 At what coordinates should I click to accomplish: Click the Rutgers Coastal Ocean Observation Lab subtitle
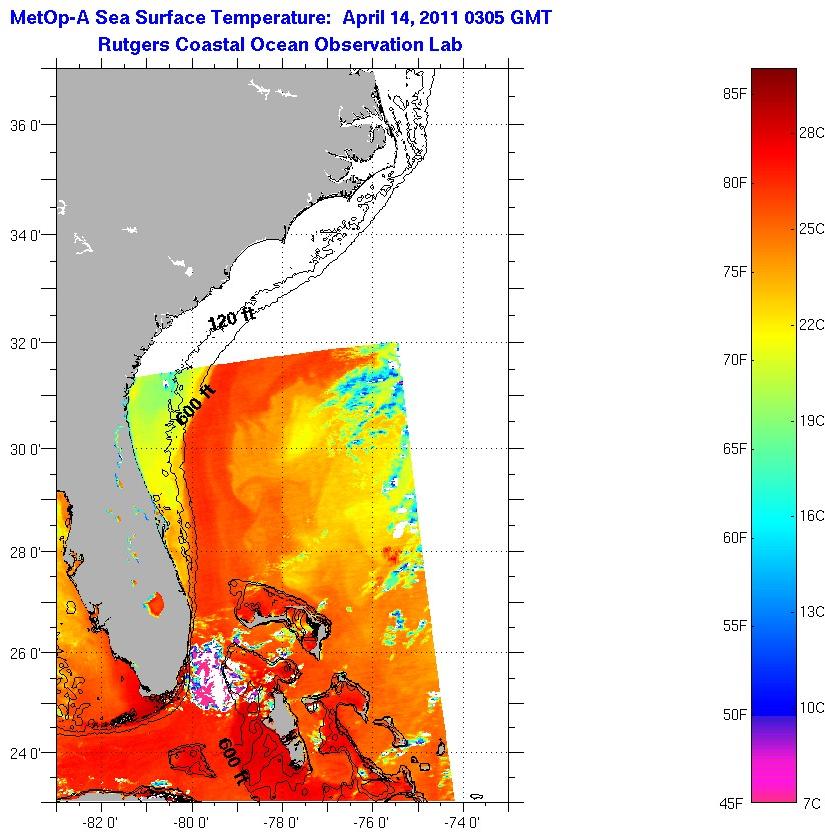click(280, 45)
